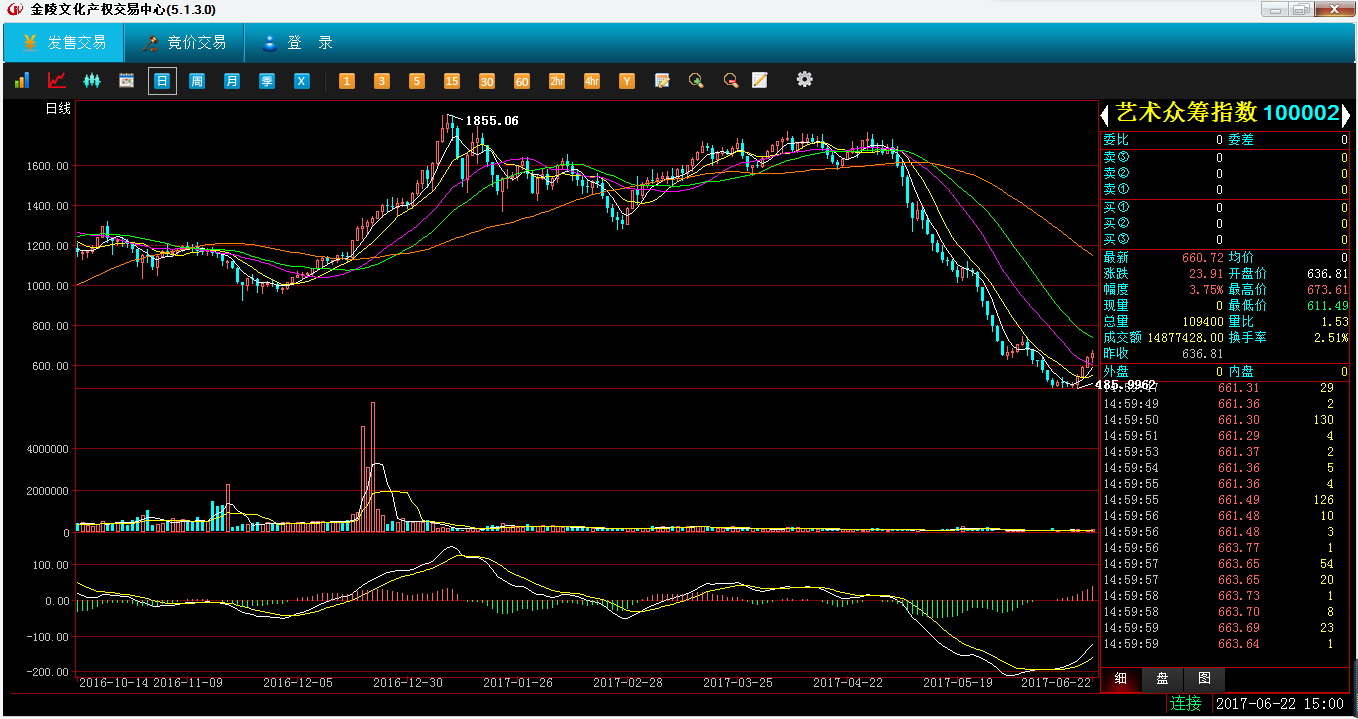Click the orange Y period button
The width and height of the screenshot is (1358, 719).
[x=627, y=81]
